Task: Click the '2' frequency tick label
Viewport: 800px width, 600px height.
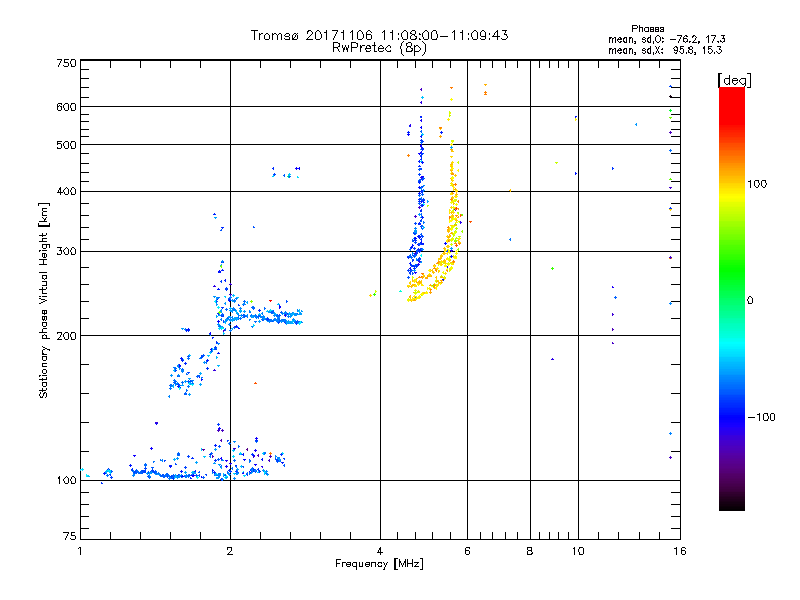Action: (230, 551)
